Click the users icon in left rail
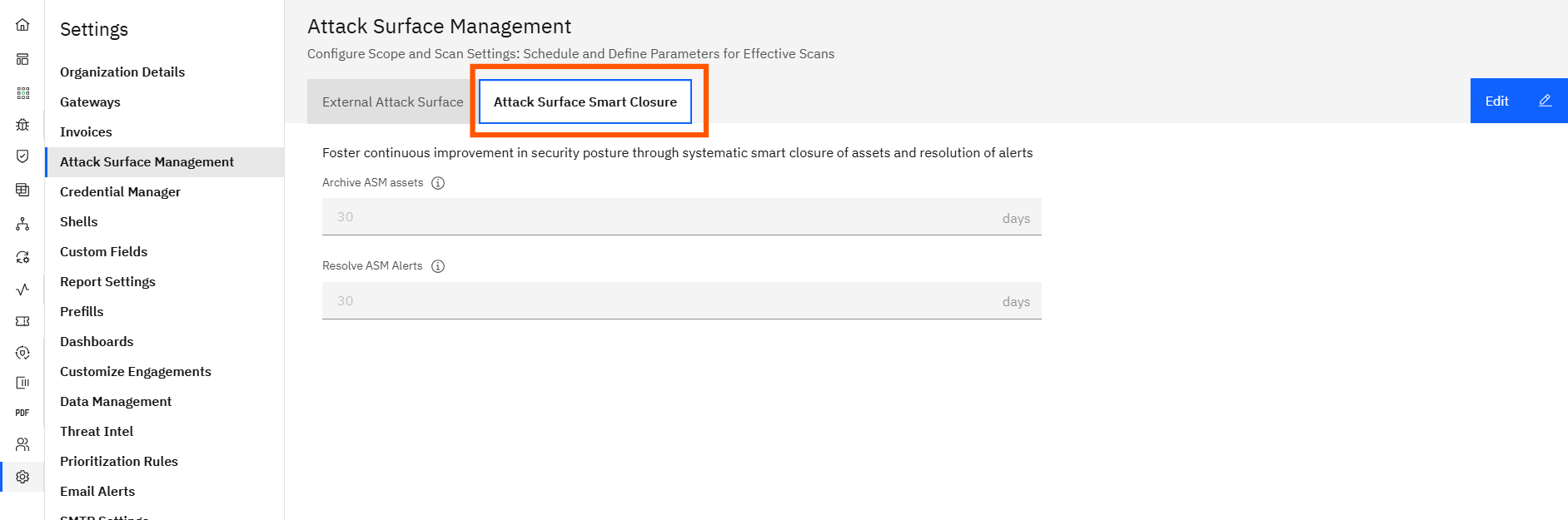Viewport: 1568px width, 520px height. (22, 444)
